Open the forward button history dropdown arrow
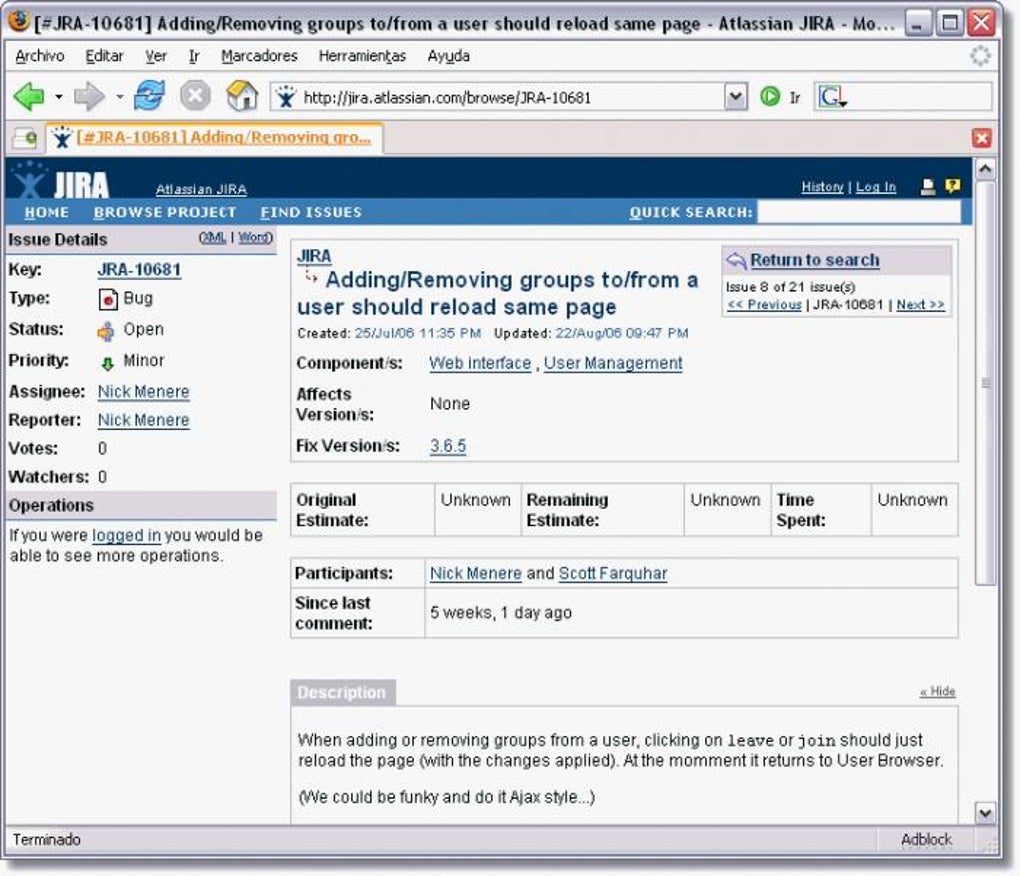The width and height of the screenshot is (1020, 876). click(120, 98)
